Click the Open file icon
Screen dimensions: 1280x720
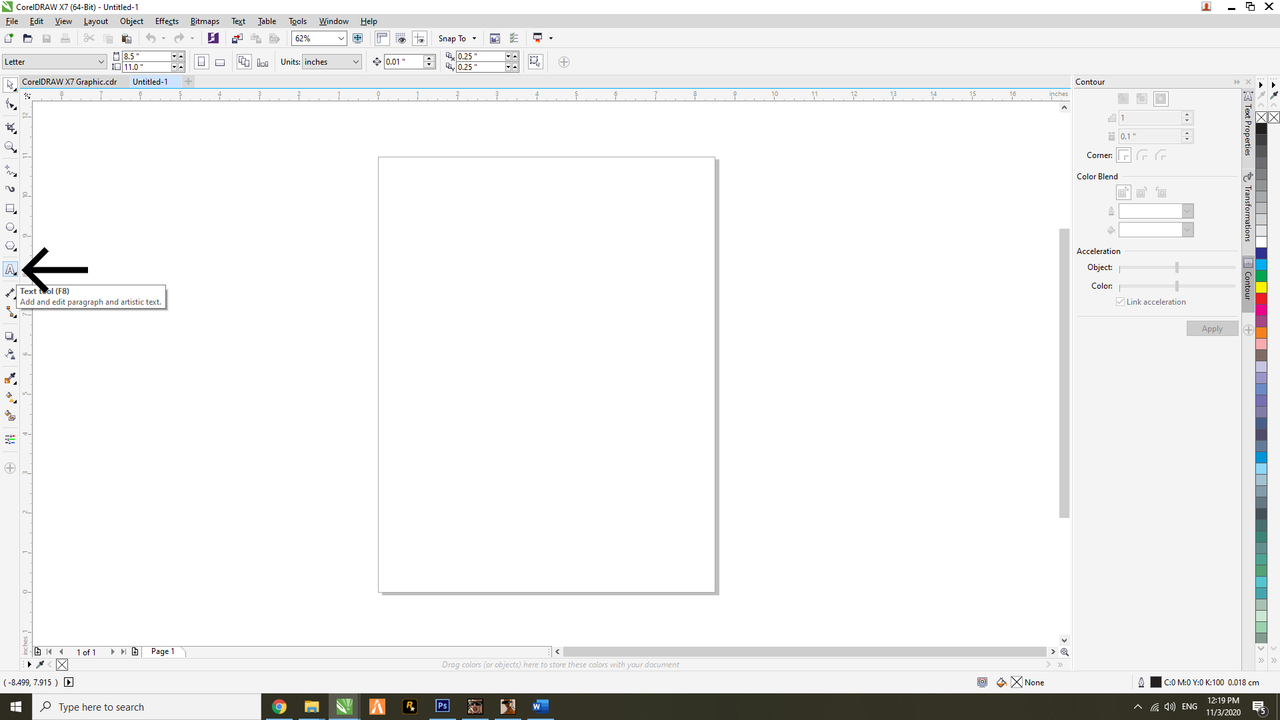[28, 38]
